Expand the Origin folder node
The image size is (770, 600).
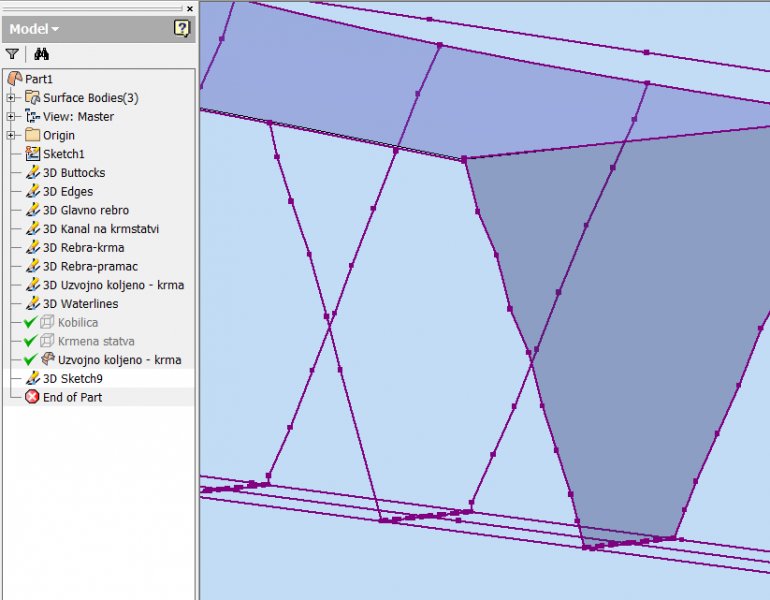coord(11,136)
